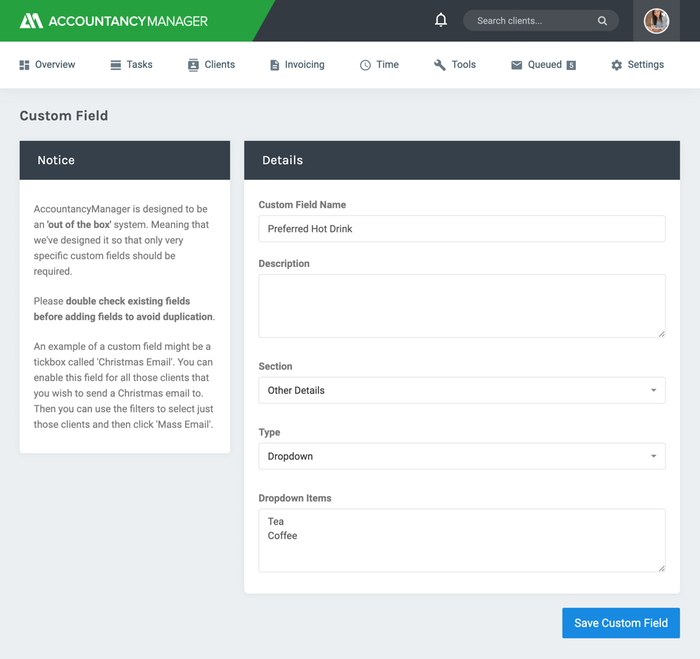The width and height of the screenshot is (700, 659).
Task: Click the Time clock icon
Action: coord(365,65)
